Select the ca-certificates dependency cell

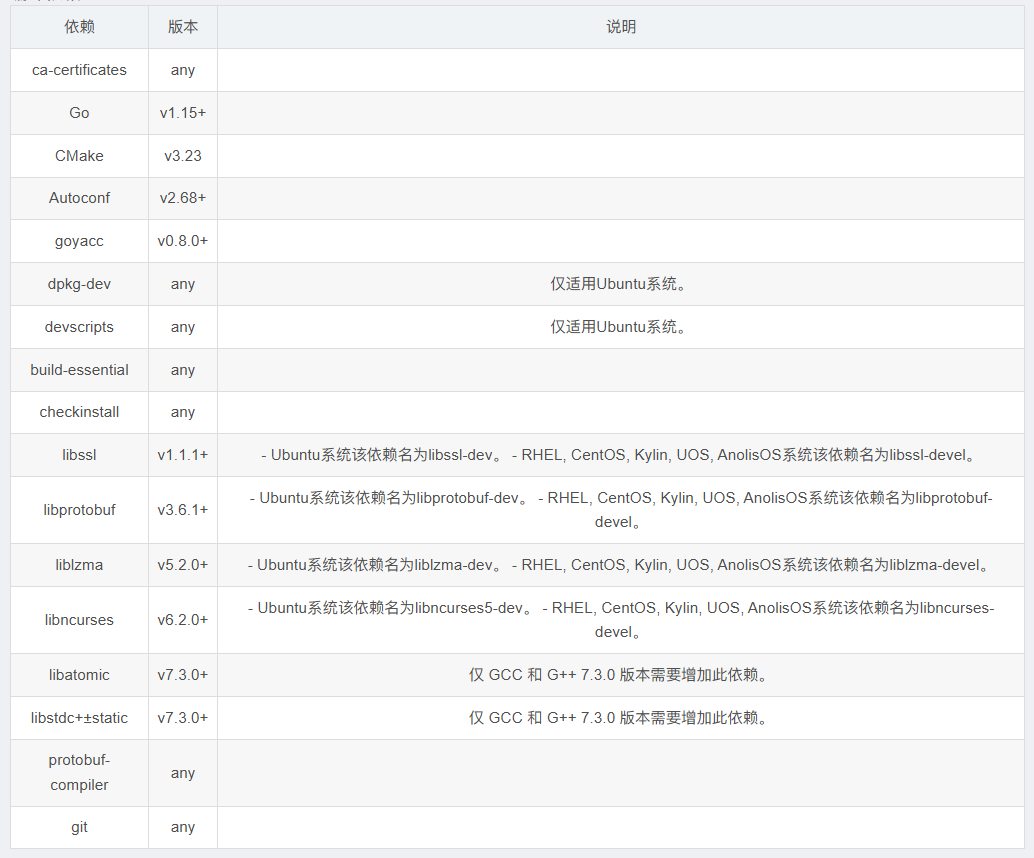(79, 70)
